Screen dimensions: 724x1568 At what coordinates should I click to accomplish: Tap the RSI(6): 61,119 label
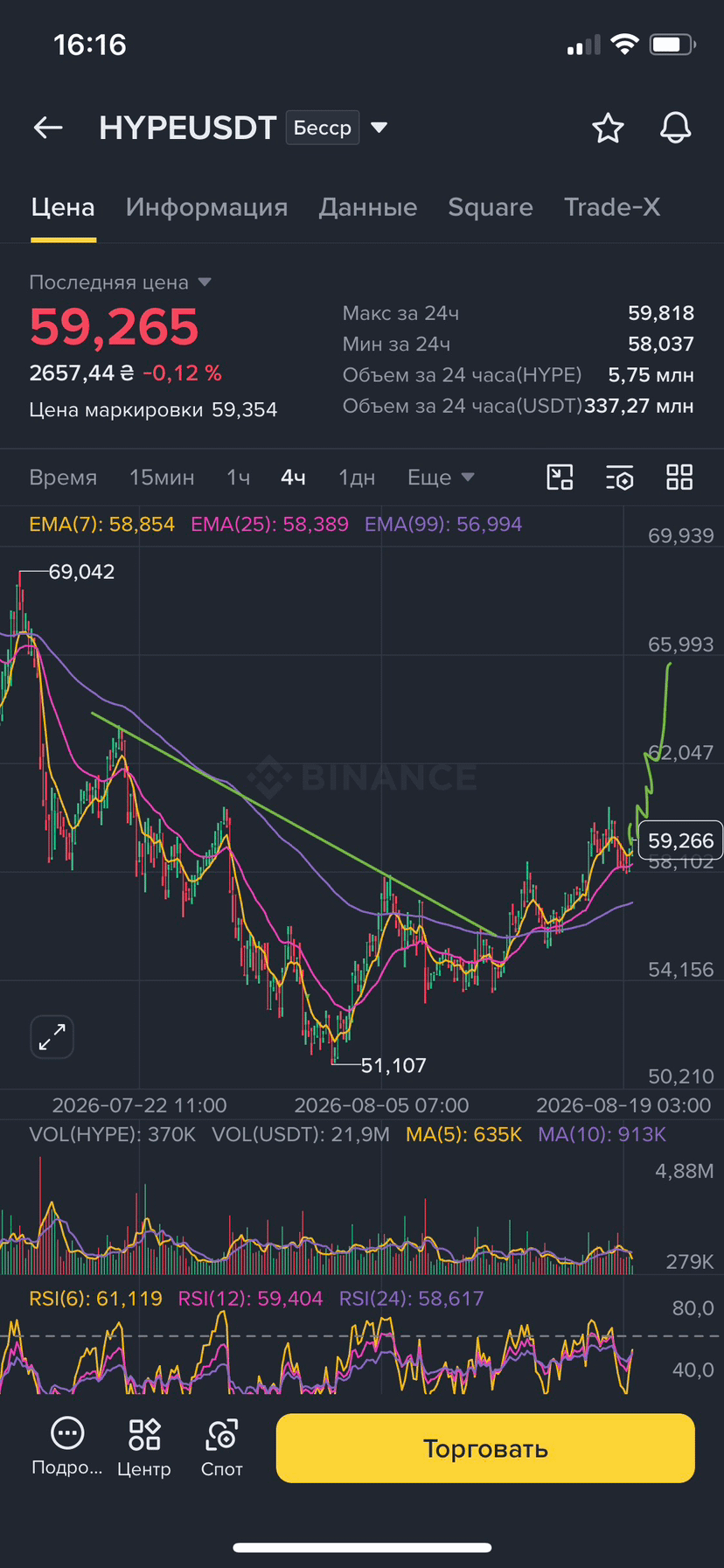[x=95, y=1299]
